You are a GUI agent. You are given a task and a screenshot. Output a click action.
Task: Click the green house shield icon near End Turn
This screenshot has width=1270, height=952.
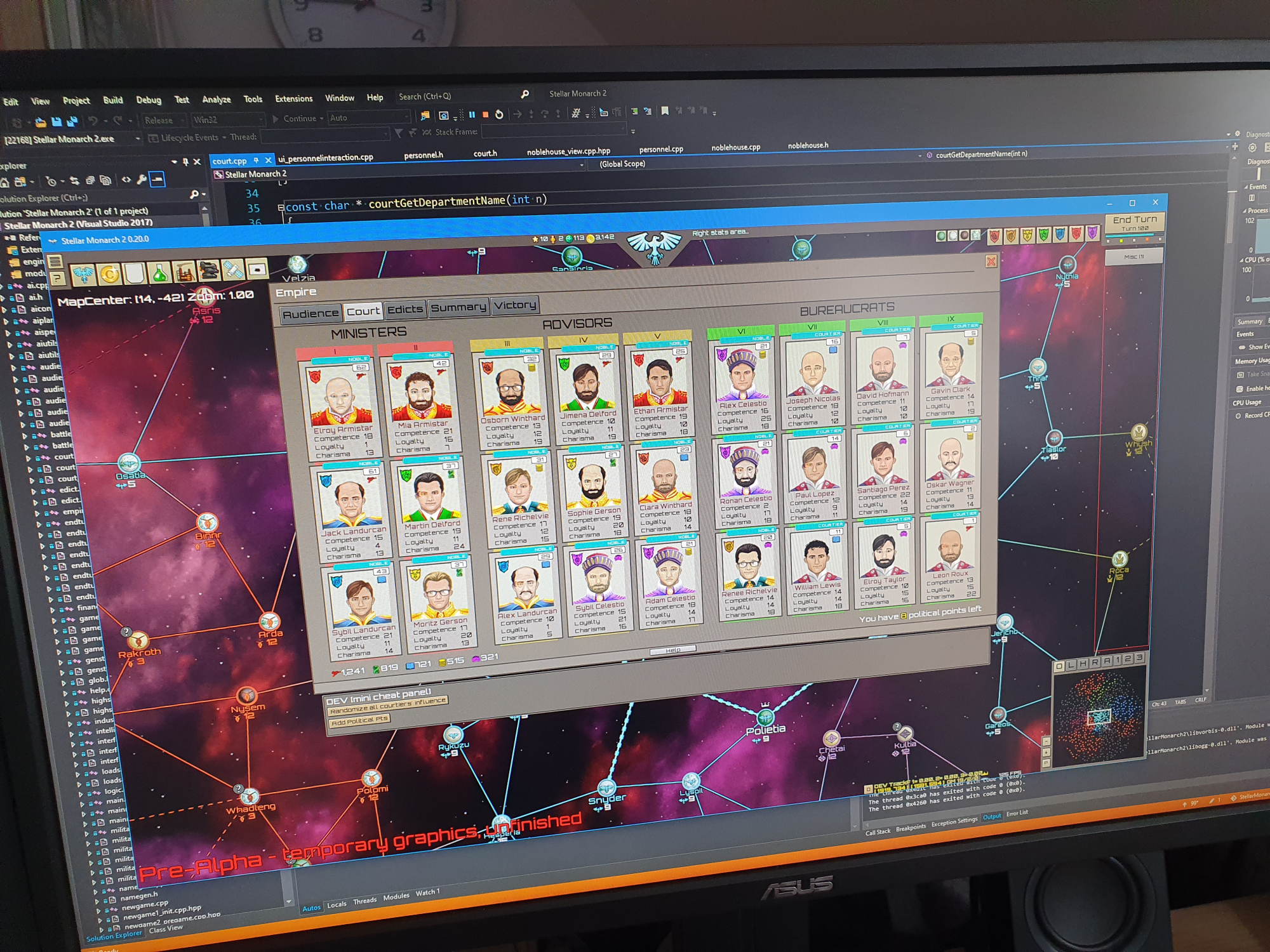(x=1043, y=235)
